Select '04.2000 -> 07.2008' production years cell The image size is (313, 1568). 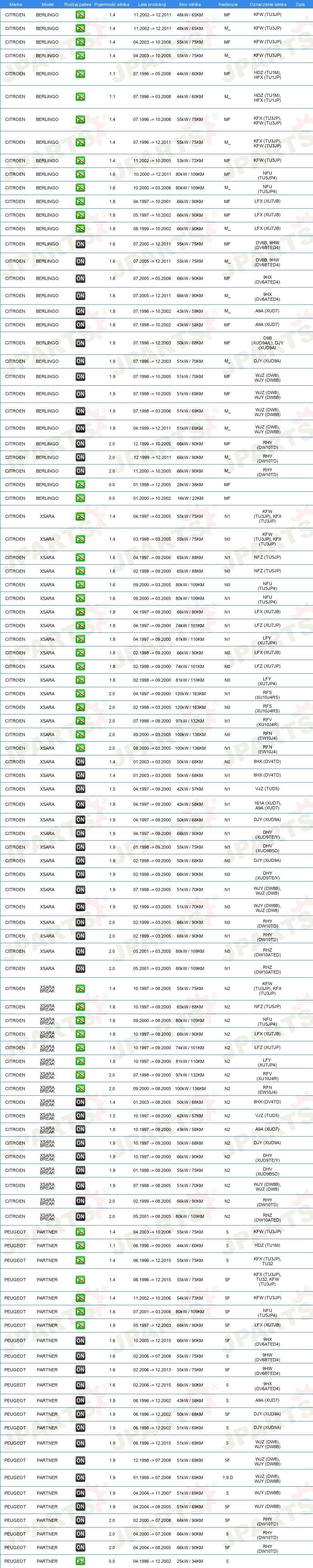[x=152, y=1534]
